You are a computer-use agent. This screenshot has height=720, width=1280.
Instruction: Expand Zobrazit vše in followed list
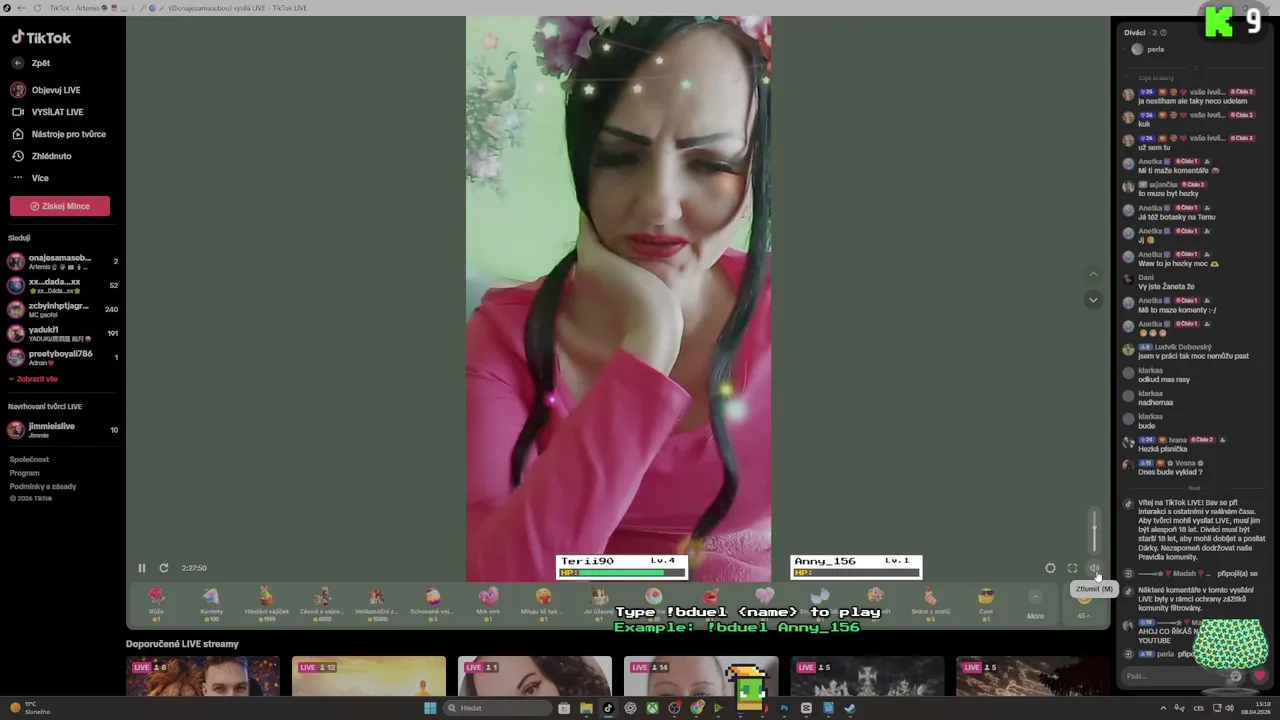34,379
